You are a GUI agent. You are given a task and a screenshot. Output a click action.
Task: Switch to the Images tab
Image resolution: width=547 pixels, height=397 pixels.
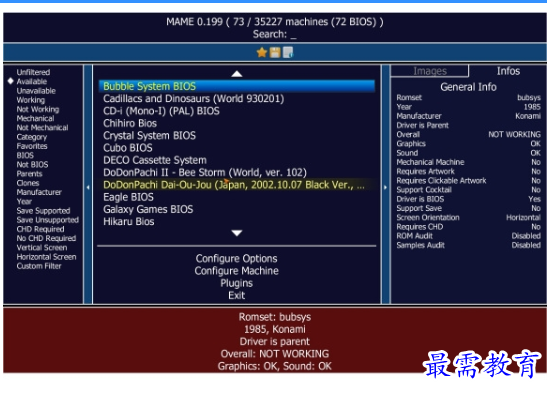[x=430, y=71]
